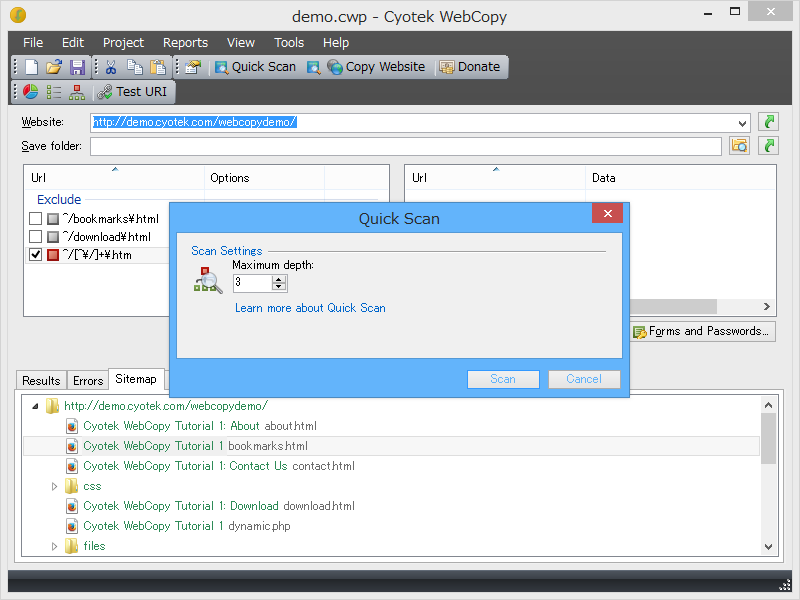The width and height of the screenshot is (800, 600).
Task: Click the Donate toolbar button
Action: click(x=470, y=67)
